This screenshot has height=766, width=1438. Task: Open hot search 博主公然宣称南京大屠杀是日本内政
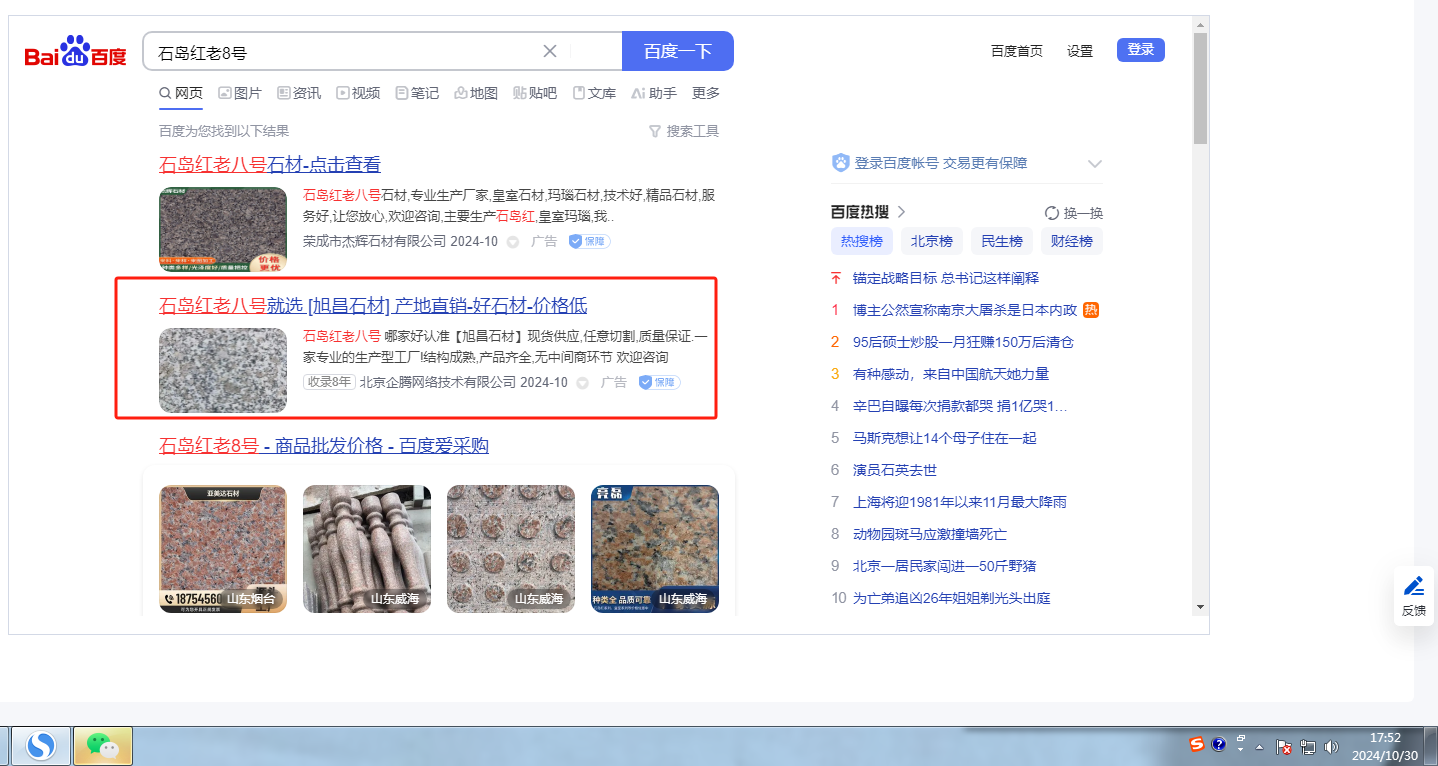964,310
